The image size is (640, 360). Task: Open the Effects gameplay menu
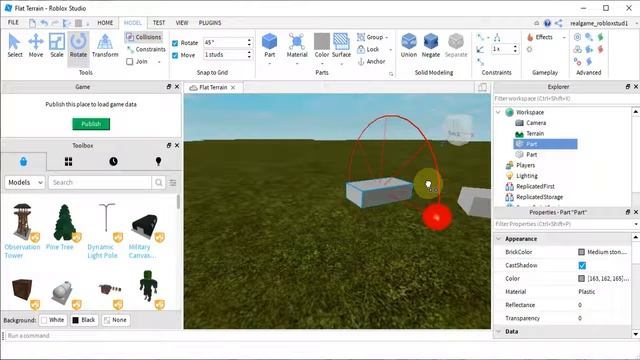pos(540,37)
